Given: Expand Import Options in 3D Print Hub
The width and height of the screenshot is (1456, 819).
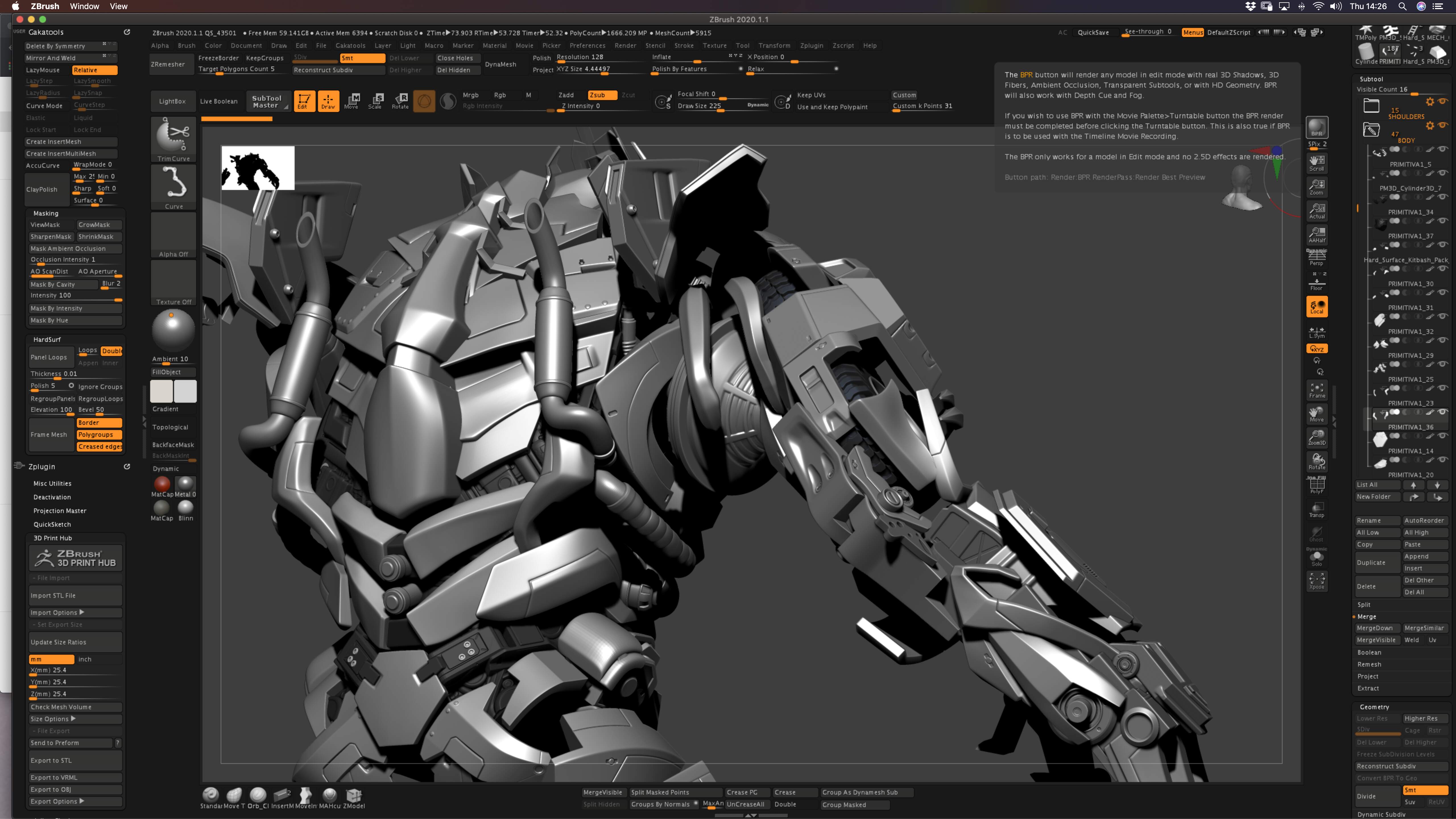Looking at the screenshot, I should [x=75, y=612].
